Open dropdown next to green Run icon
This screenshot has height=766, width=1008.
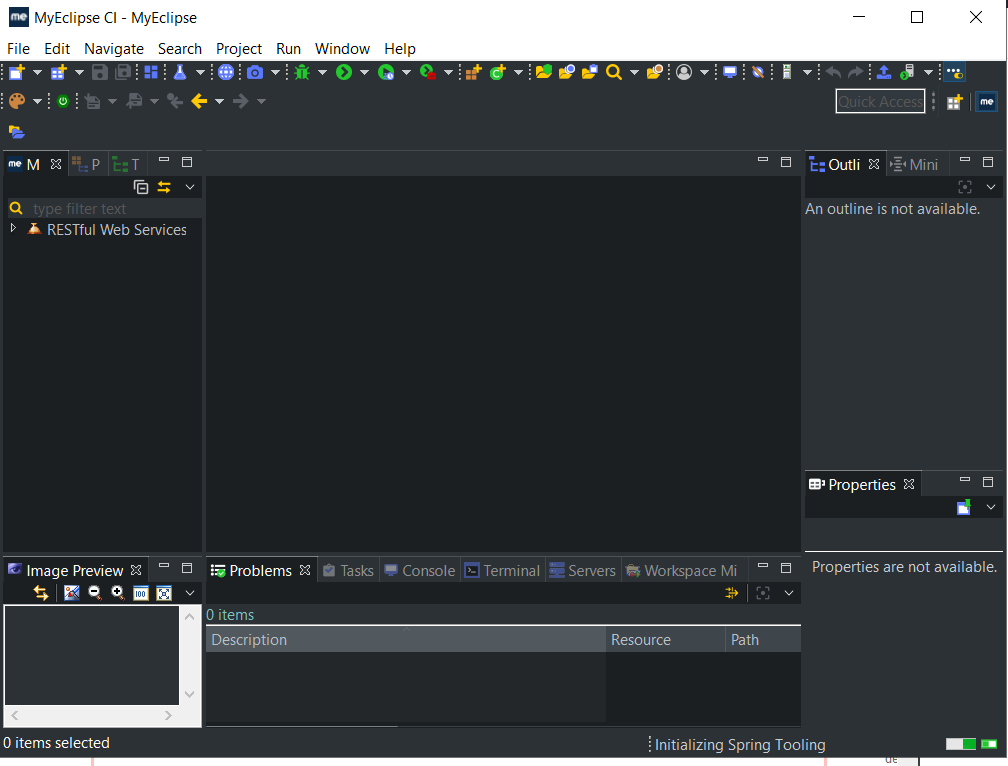pos(364,72)
